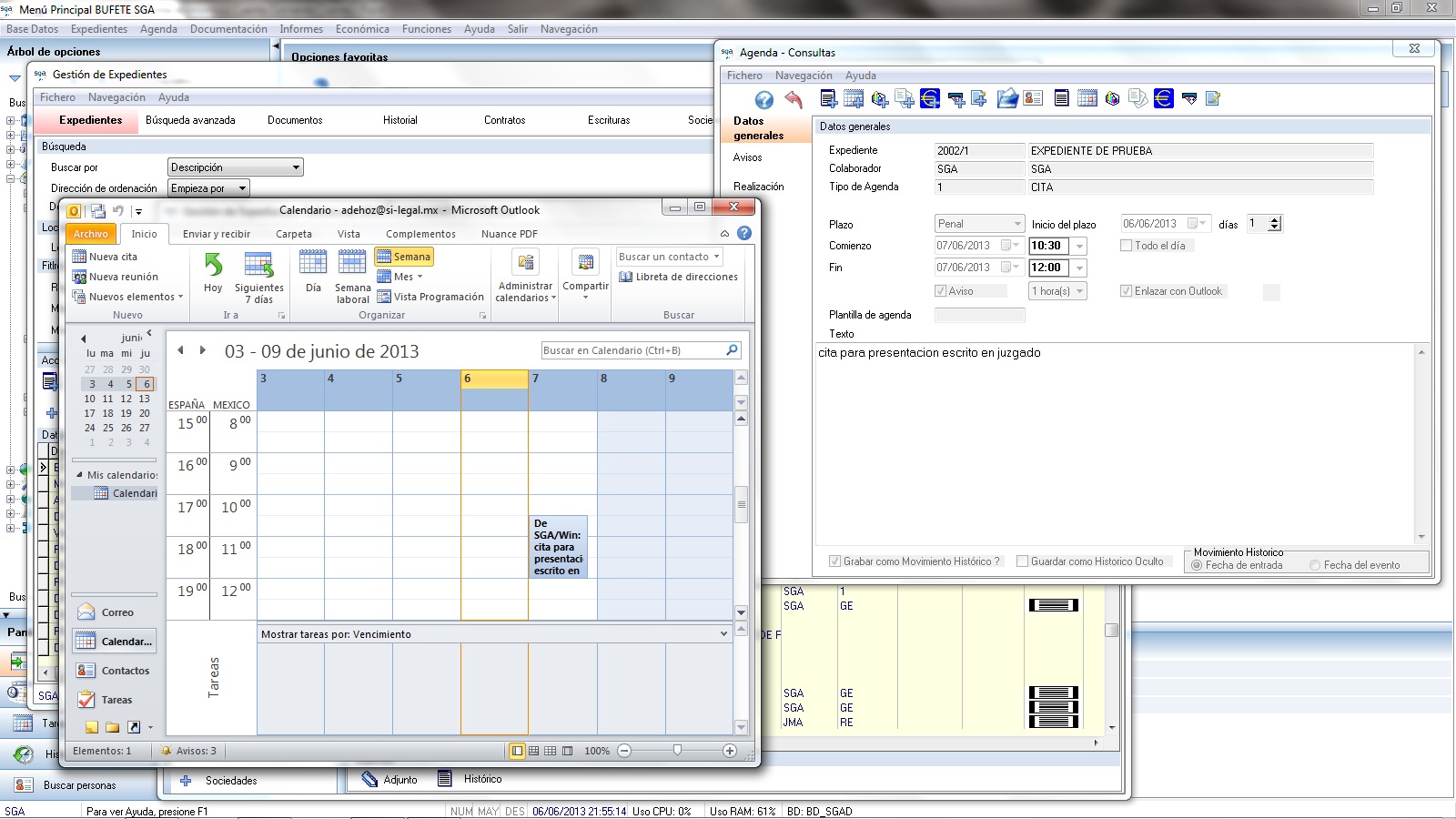Enable Guardar como Historico Oculto checkbox
1456x819 pixels.
point(1023,561)
